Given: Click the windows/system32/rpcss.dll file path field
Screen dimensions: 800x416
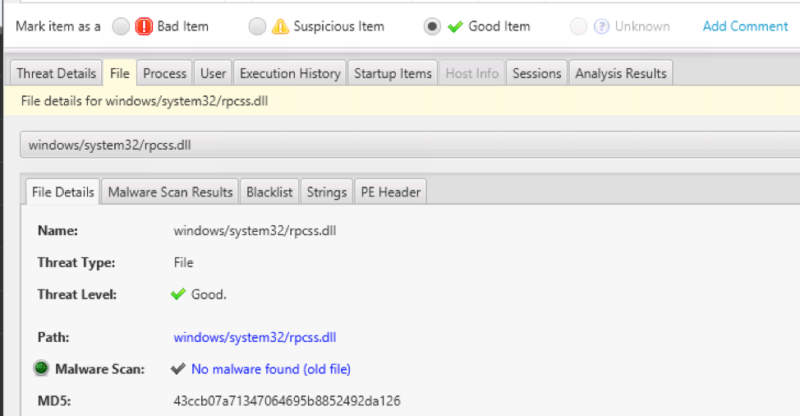Looking at the screenshot, I should click(410, 145).
